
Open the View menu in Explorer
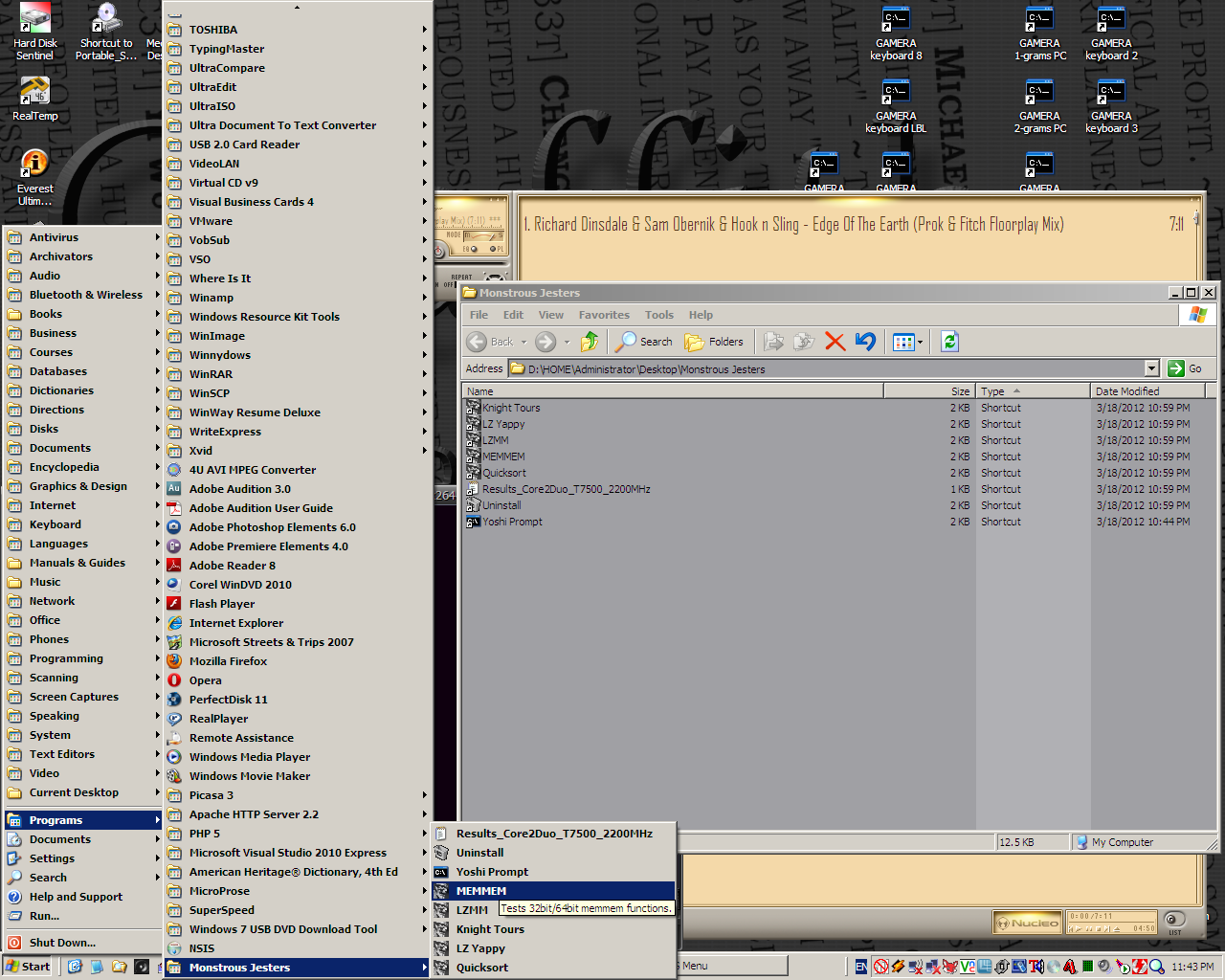point(550,315)
